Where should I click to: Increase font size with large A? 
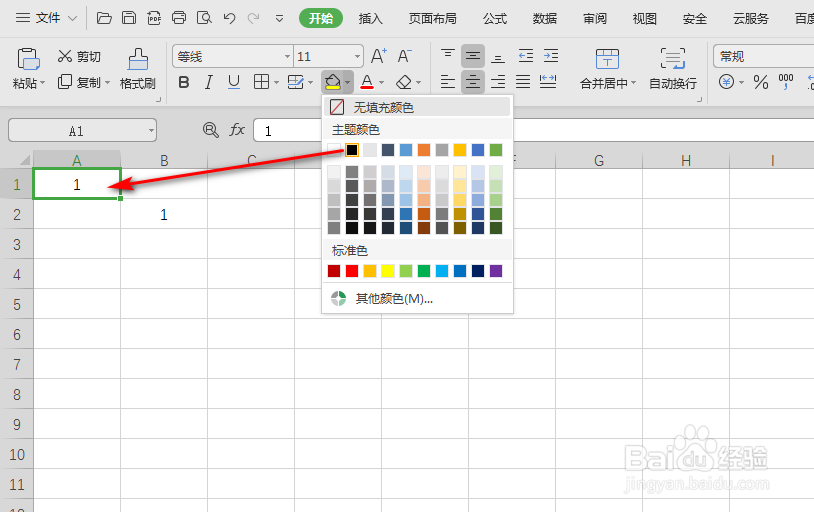click(378, 56)
